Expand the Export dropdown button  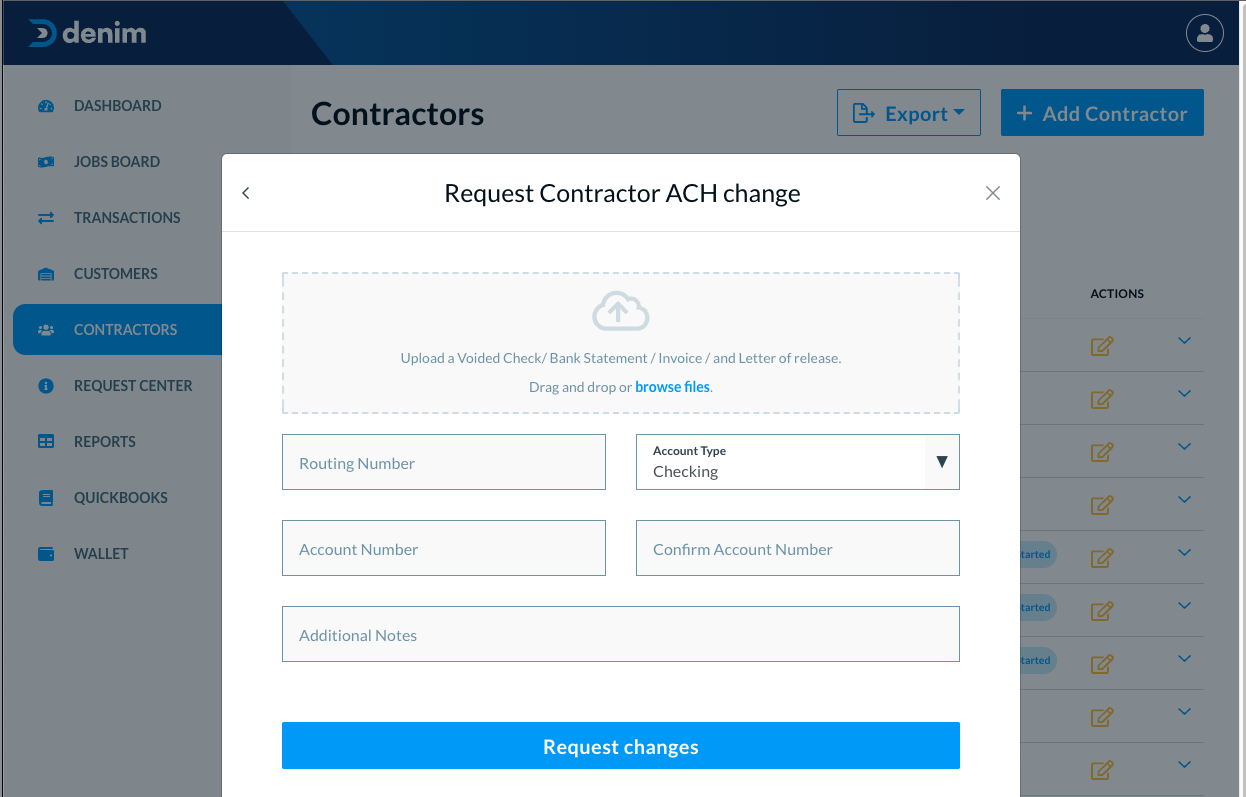pyautogui.click(x=909, y=113)
